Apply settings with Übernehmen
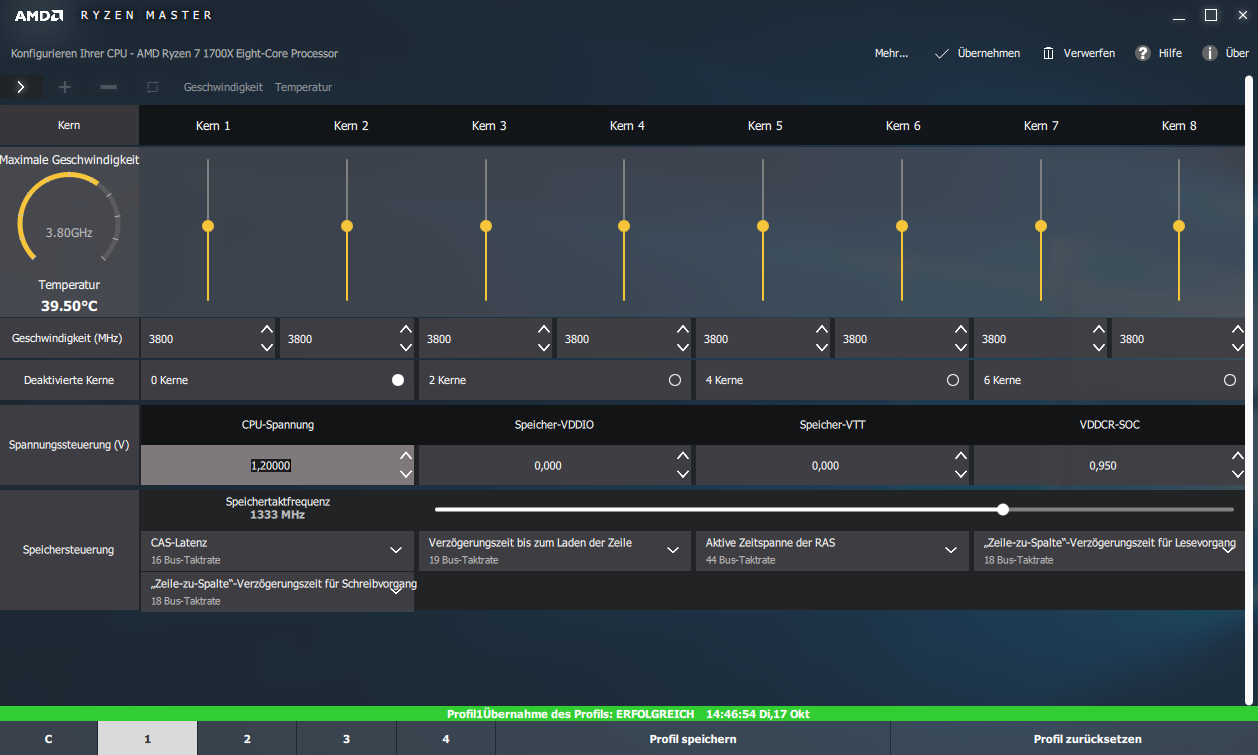 [x=977, y=53]
